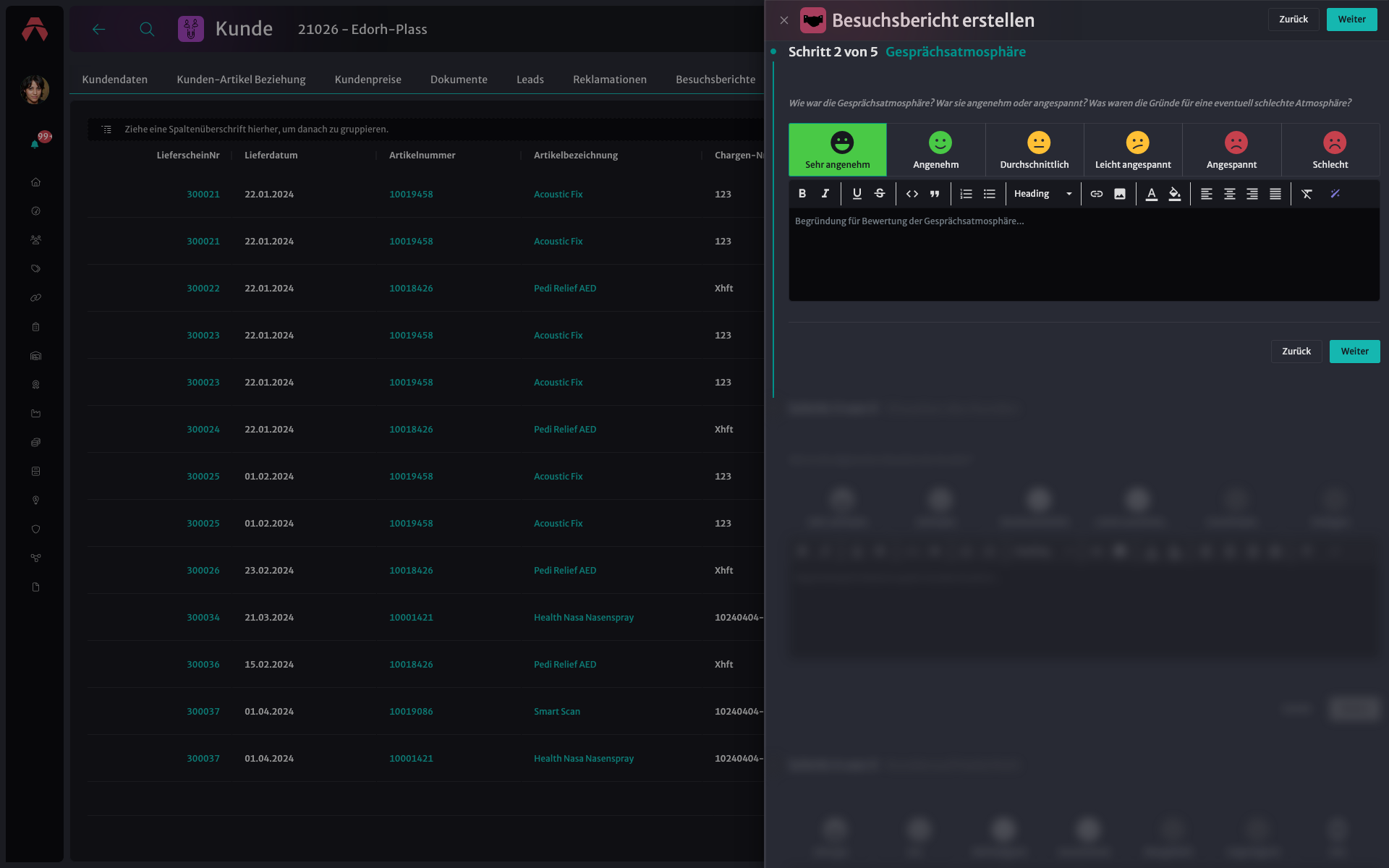Sort by Lieferdatum column header

(271, 156)
